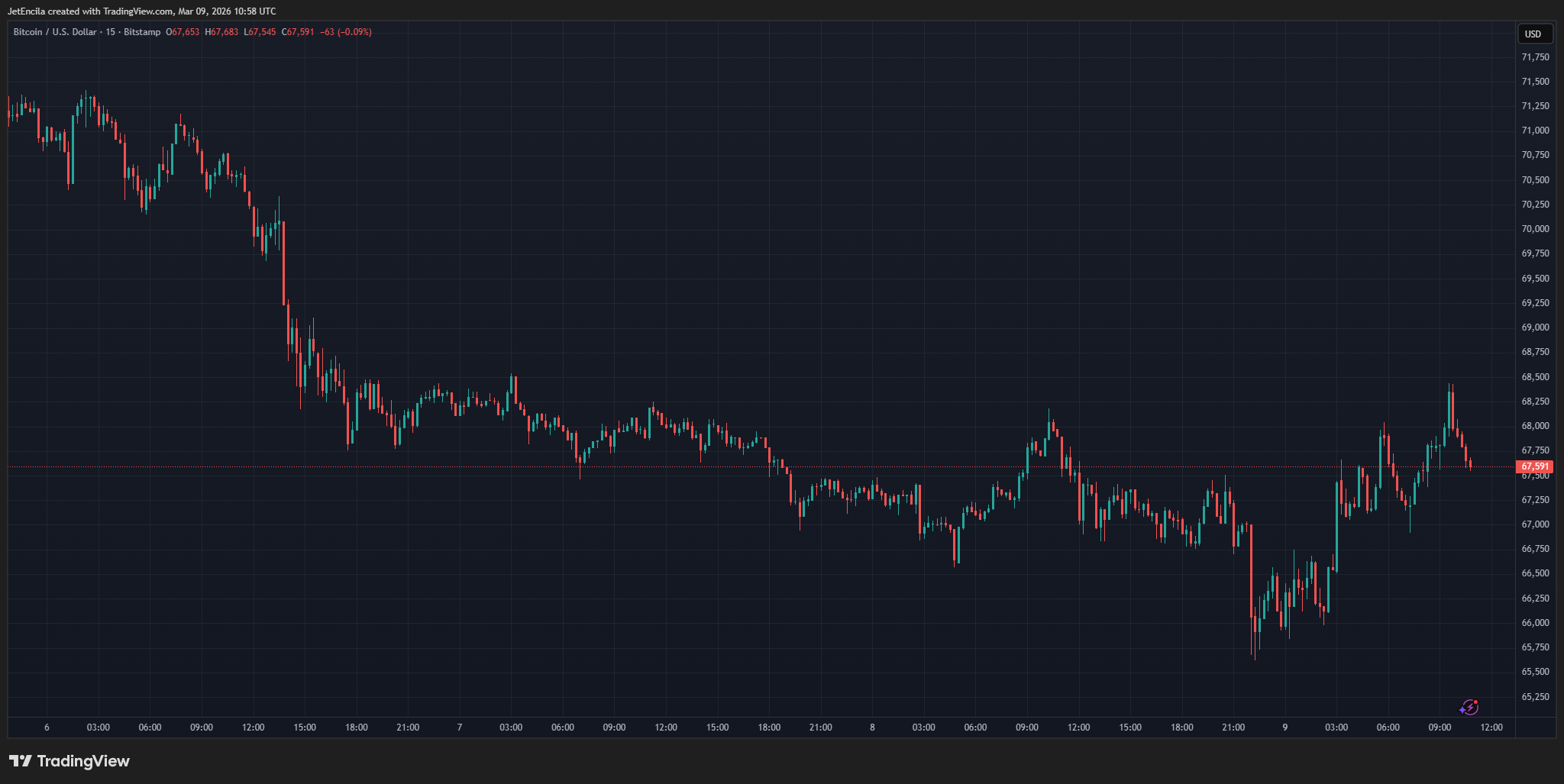The width and height of the screenshot is (1564, 784).
Task: Select the 15 interval label in chart legend
Action: point(111,32)
